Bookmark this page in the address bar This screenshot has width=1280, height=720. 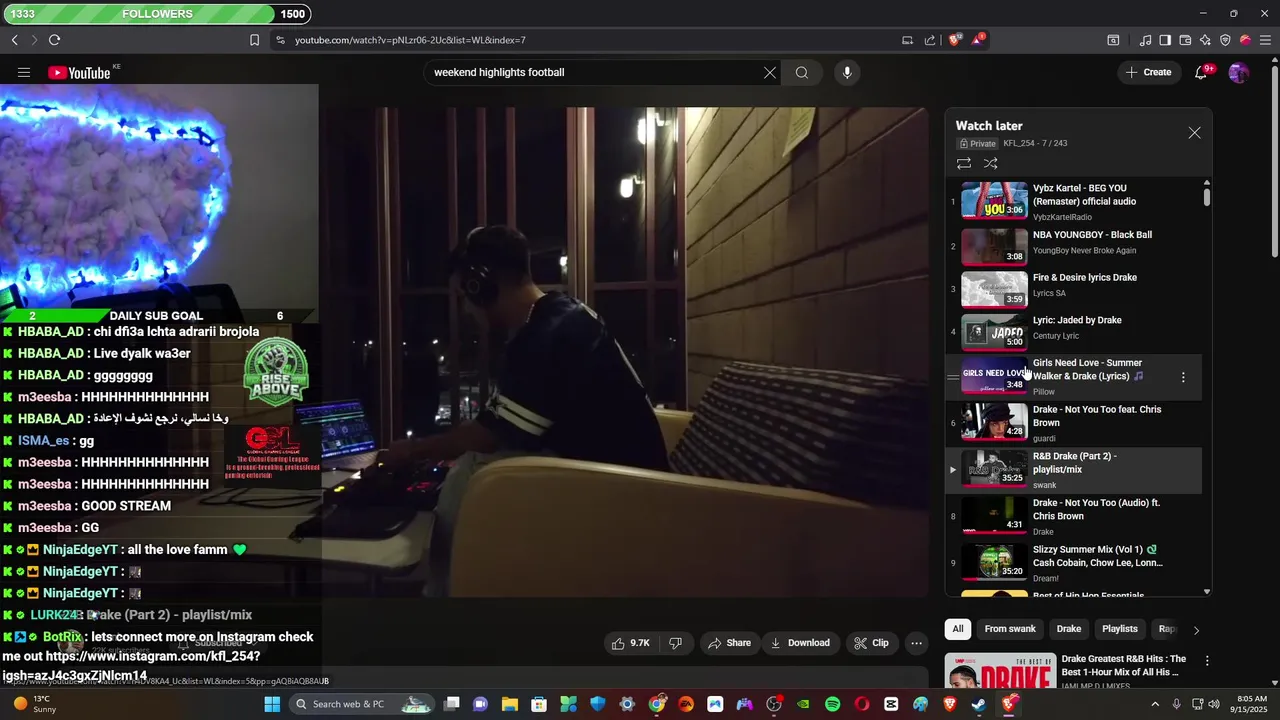click(254, 40)
